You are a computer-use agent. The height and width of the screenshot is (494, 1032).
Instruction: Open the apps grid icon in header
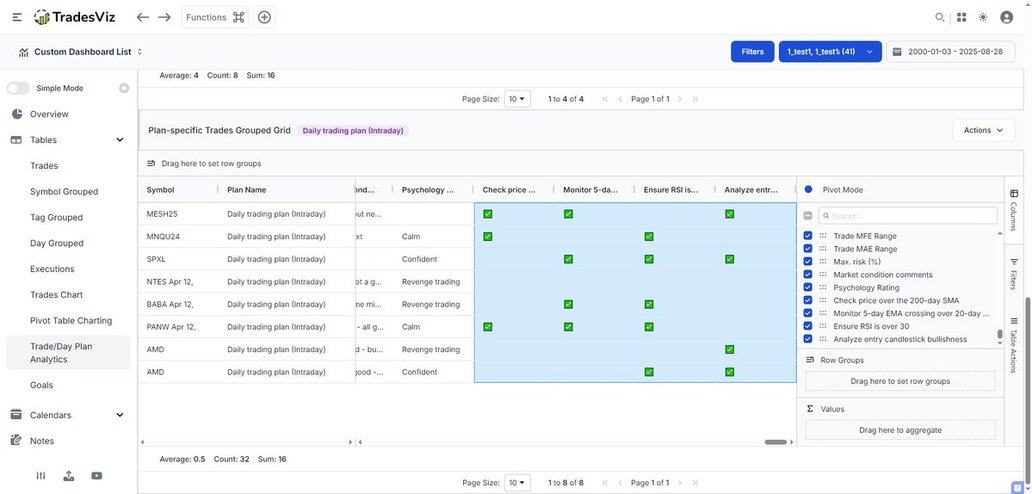click(961, 17)
